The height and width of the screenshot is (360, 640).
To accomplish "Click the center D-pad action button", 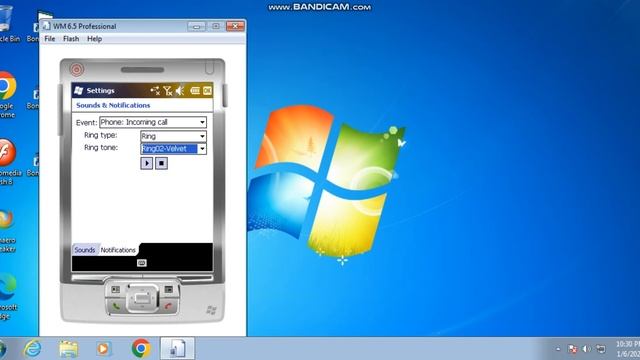I will 142,298.
